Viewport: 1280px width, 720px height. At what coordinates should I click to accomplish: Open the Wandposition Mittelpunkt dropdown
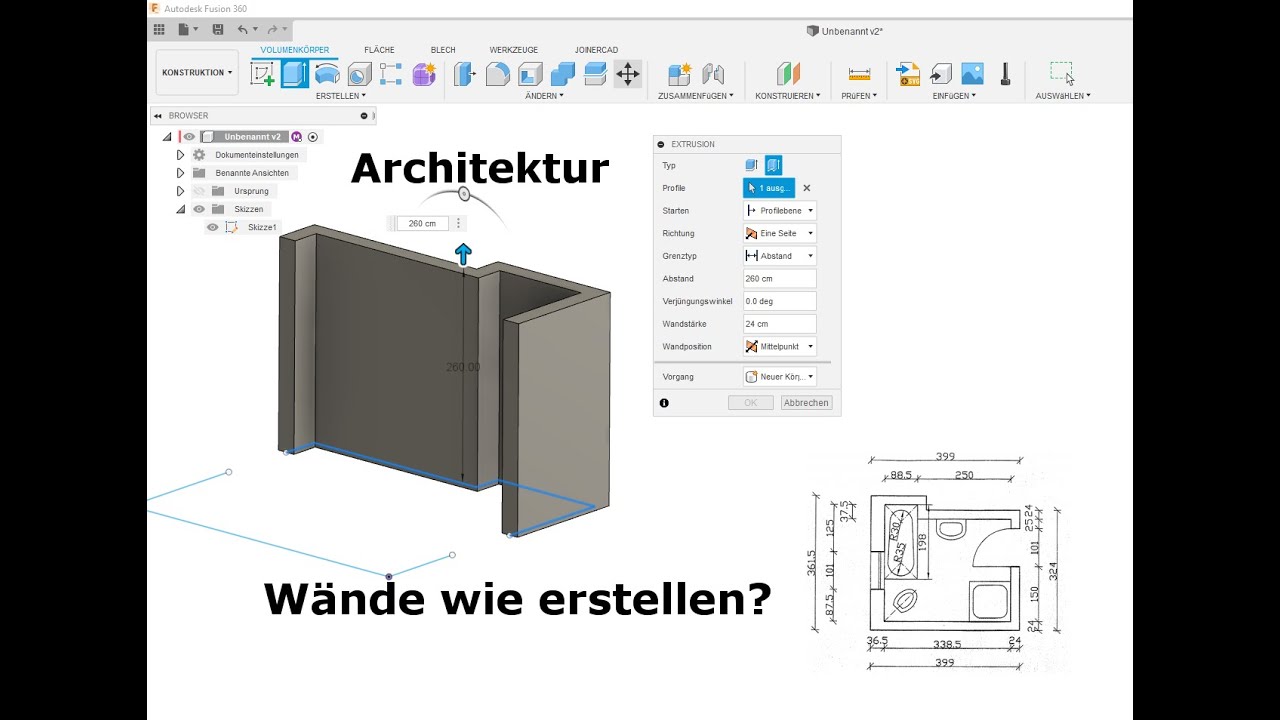click(780, 347)
